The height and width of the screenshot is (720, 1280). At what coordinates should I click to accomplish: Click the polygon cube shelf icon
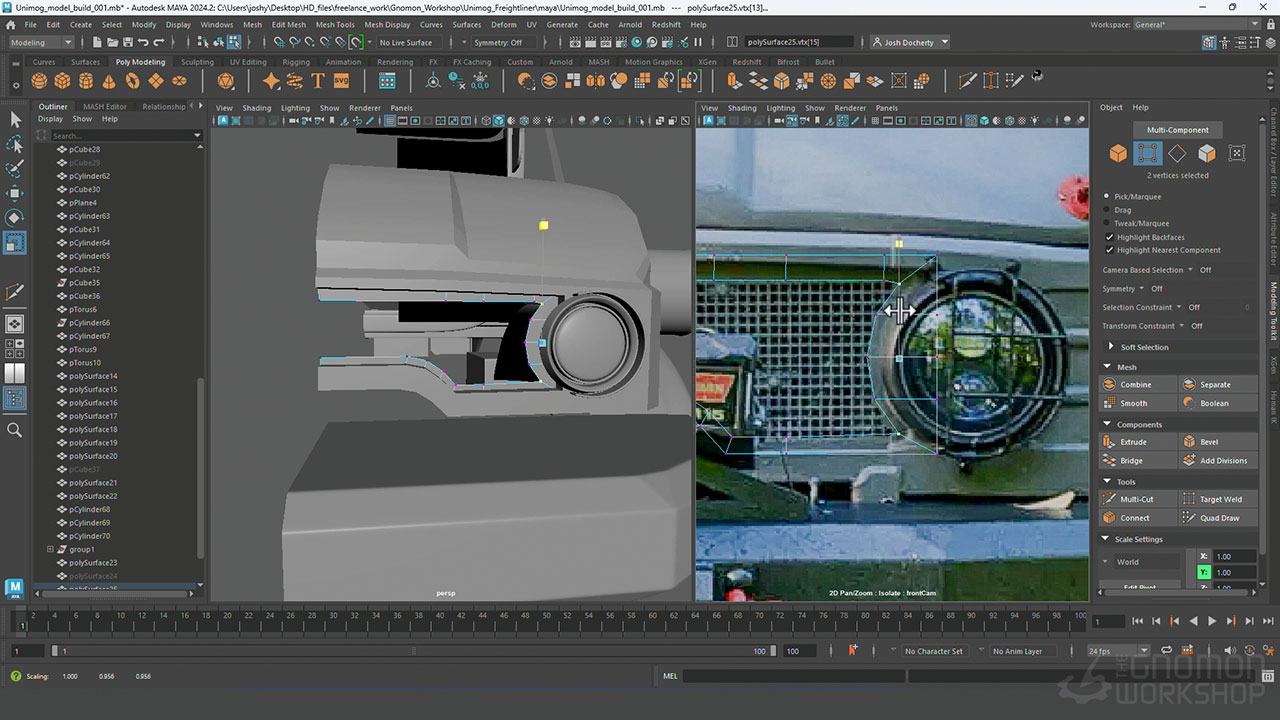[62, 81]
